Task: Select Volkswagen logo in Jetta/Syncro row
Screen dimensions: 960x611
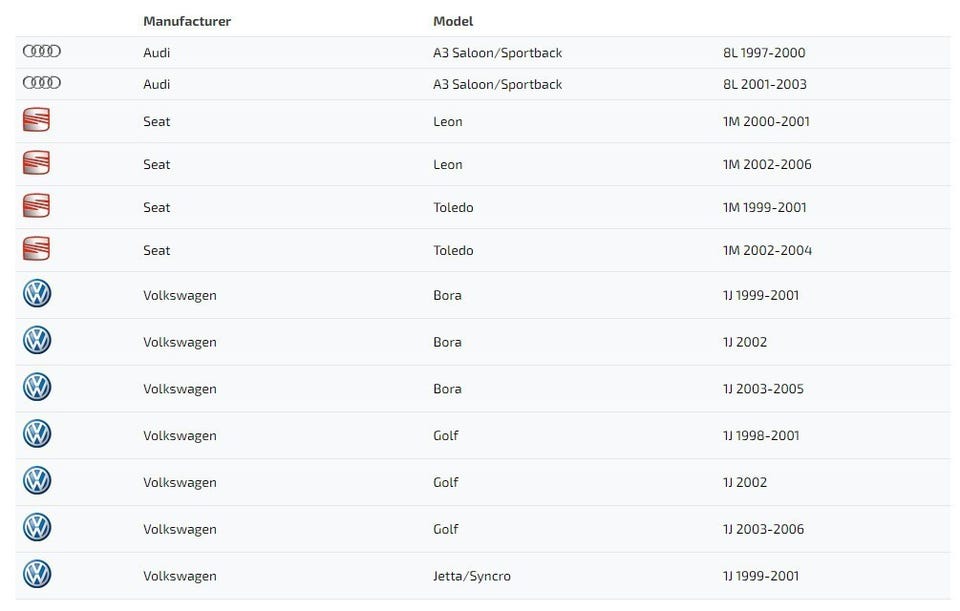Action: (37, 575)
